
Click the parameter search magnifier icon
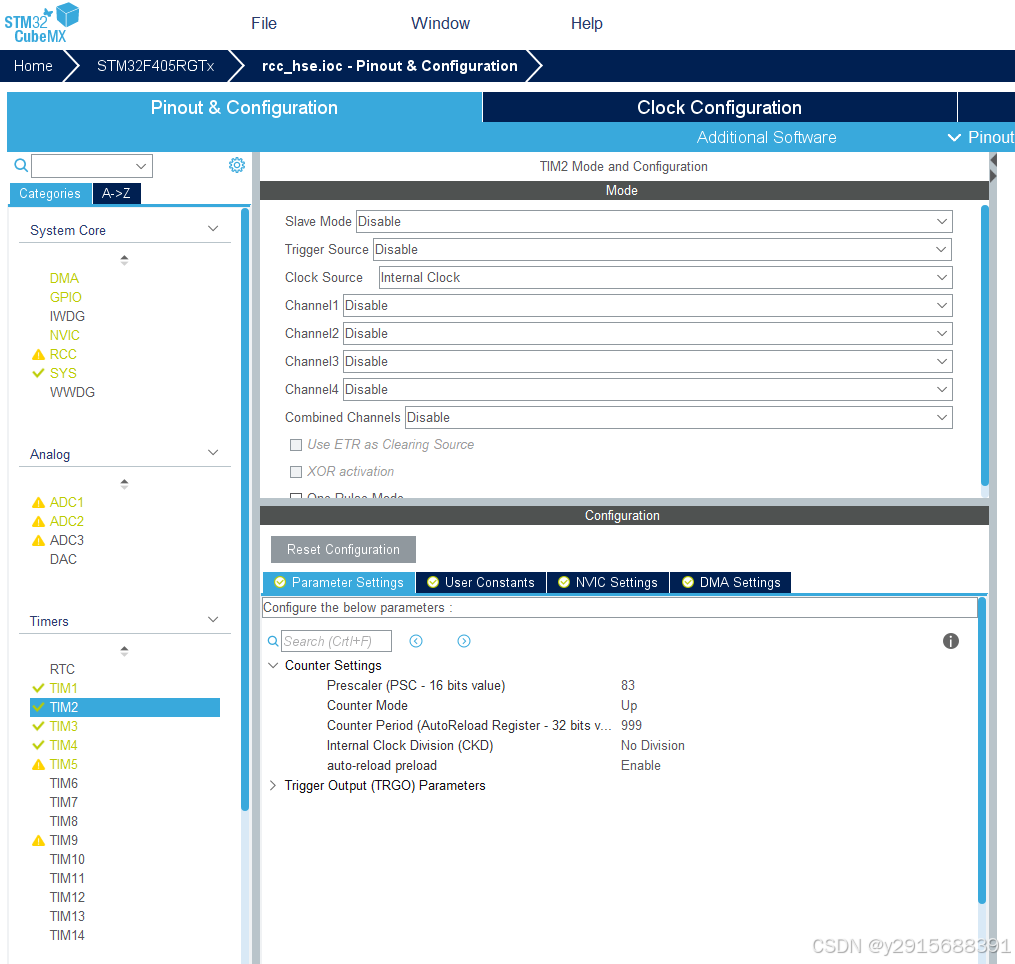273,642
